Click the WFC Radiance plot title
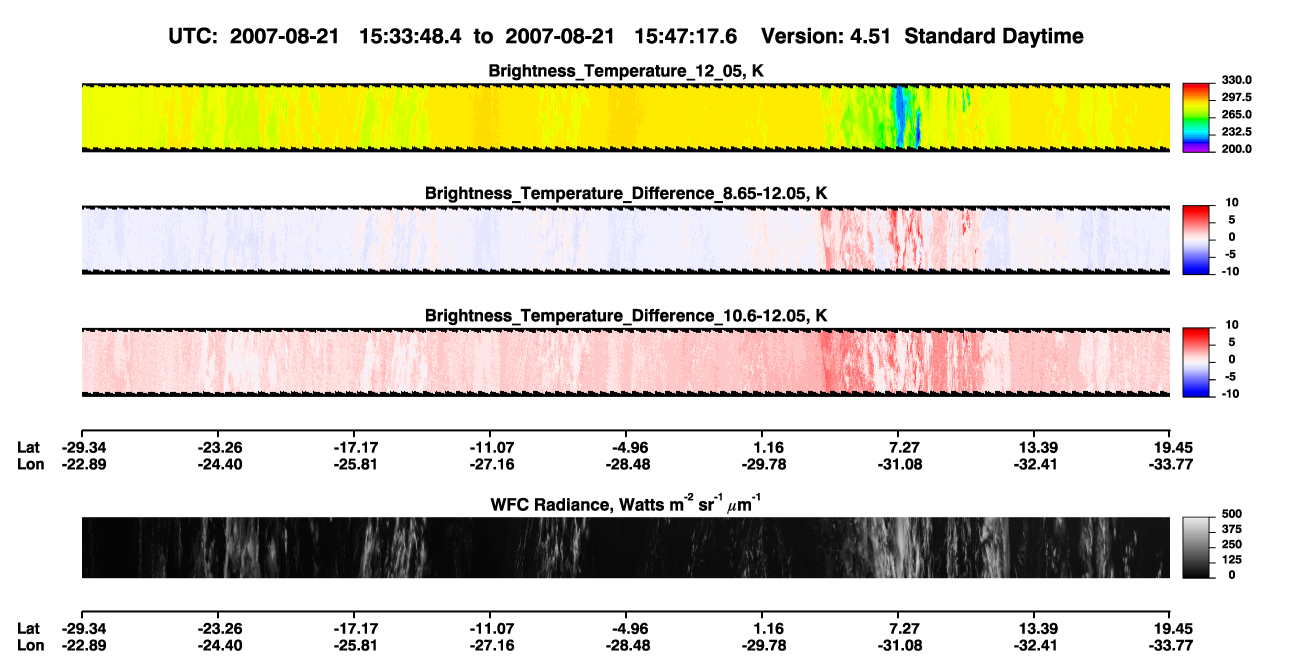 pos(626,503)
